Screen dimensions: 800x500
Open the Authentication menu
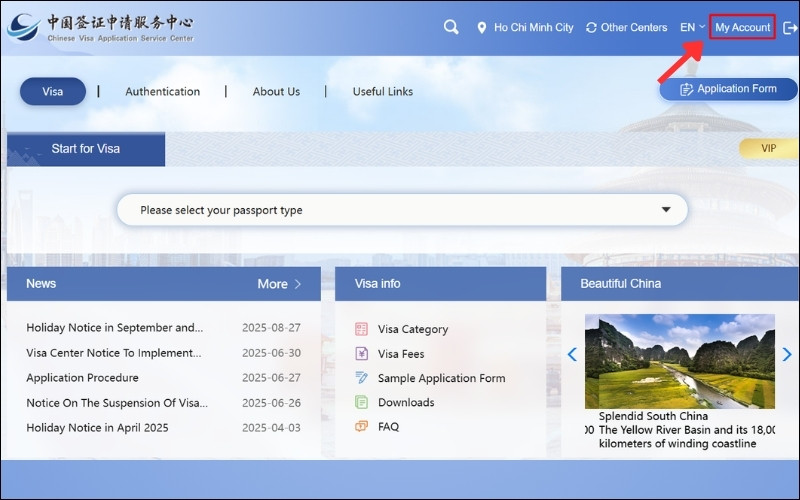point(163,91)
